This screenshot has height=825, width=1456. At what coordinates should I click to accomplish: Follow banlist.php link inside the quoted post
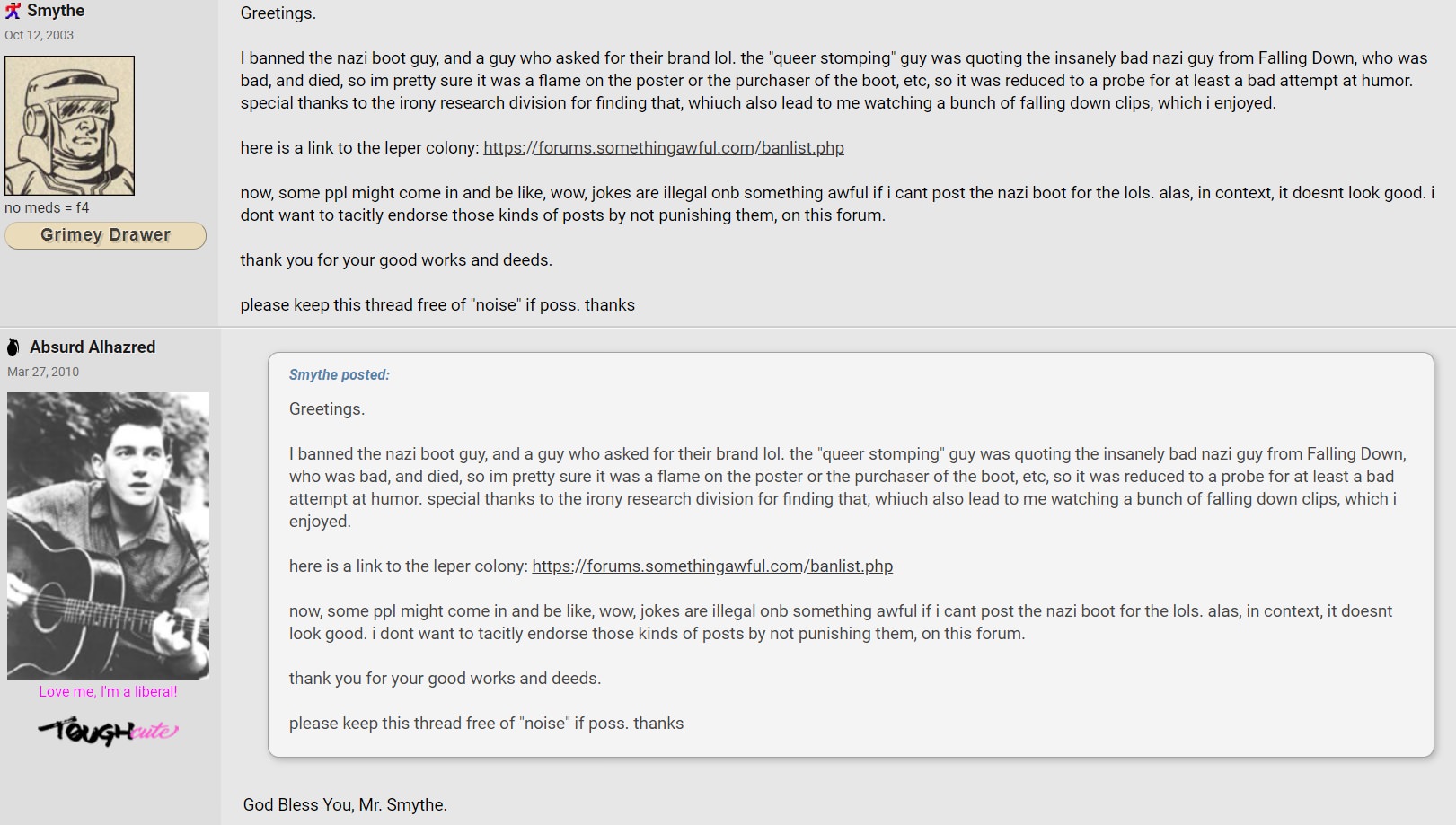pyautogui.click(x=712, y=566)
